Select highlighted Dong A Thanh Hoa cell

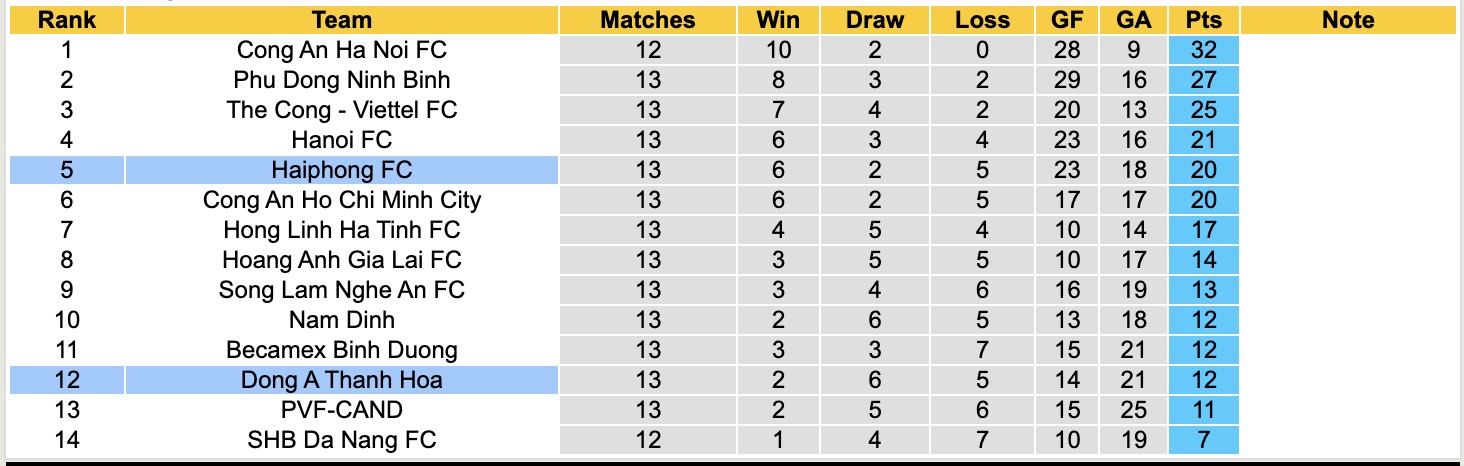tap(342, 380)
